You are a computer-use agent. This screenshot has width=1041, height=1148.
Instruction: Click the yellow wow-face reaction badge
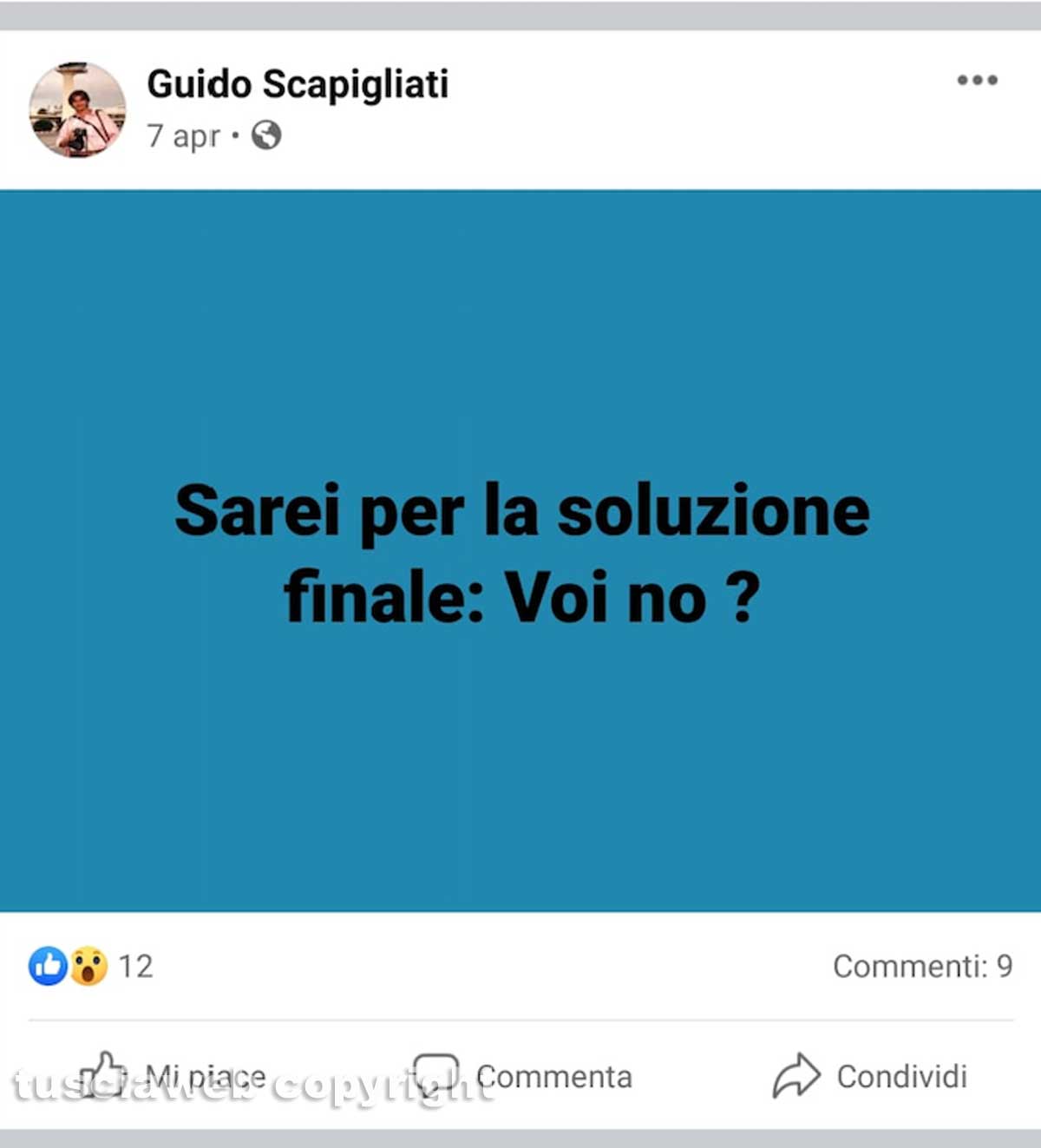point(88,966)
